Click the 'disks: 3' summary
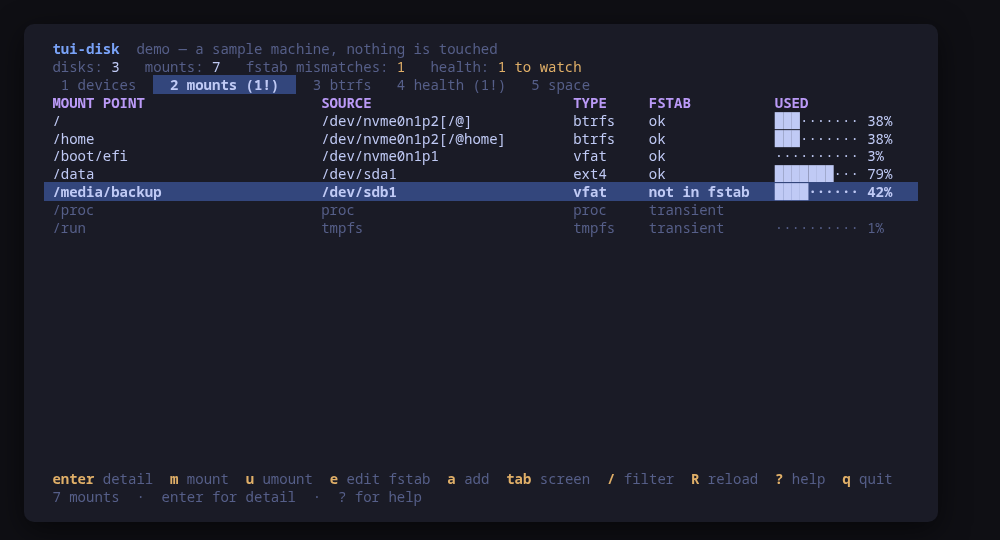 (x=85, y=67)
